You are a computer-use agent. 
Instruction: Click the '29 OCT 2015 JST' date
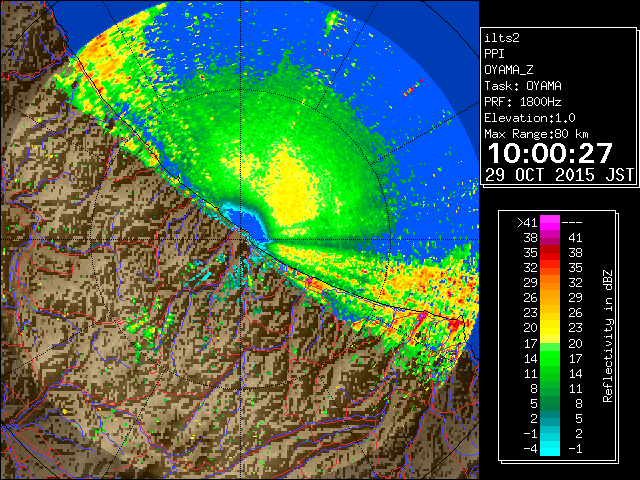pos(560,175)
